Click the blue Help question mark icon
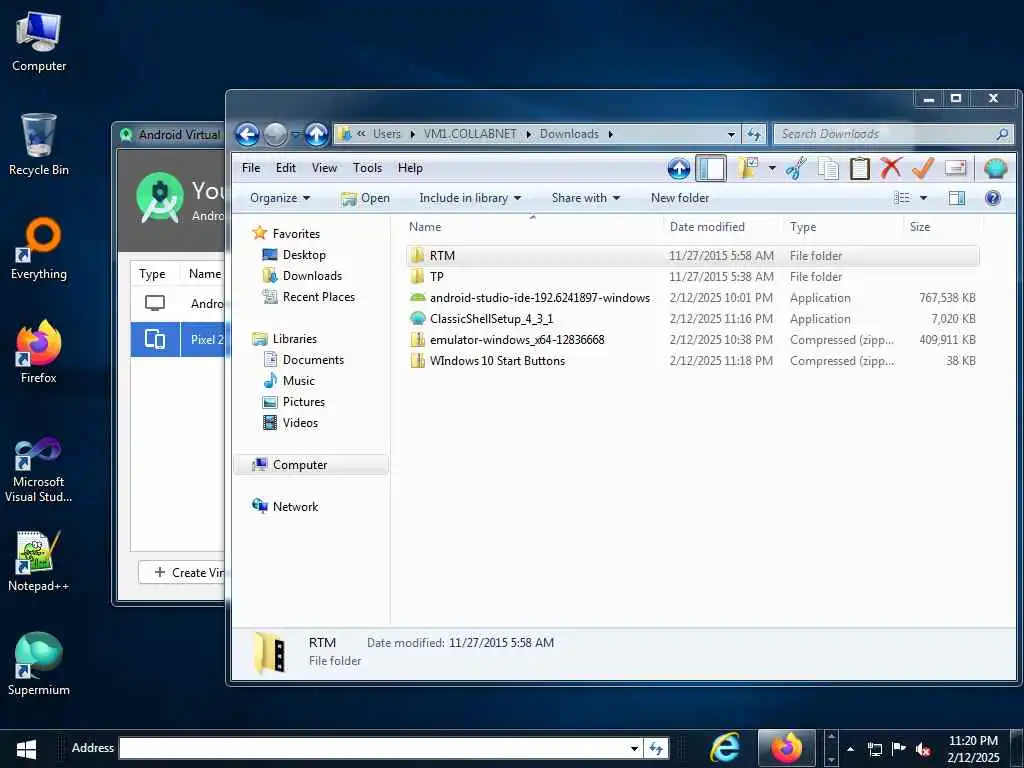Image resolution: width=1024 pixels, height=768 pixels. (993, 198)
